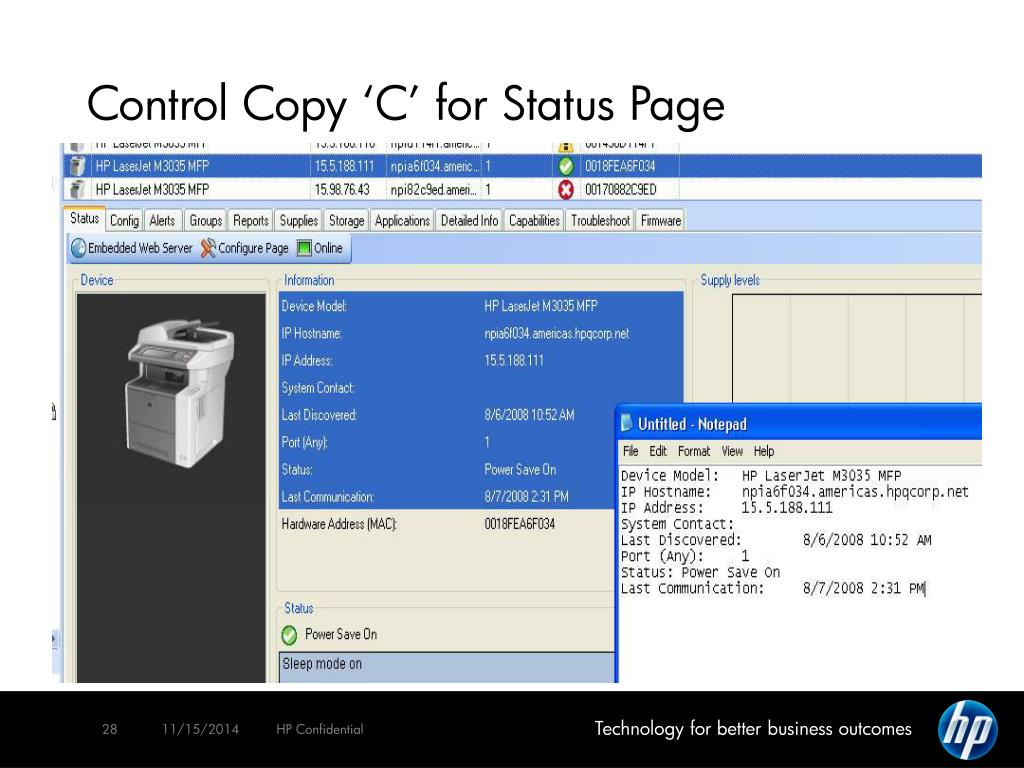Click the green check icon beside Power Save On
The image size is (1024, 768).
289,635
